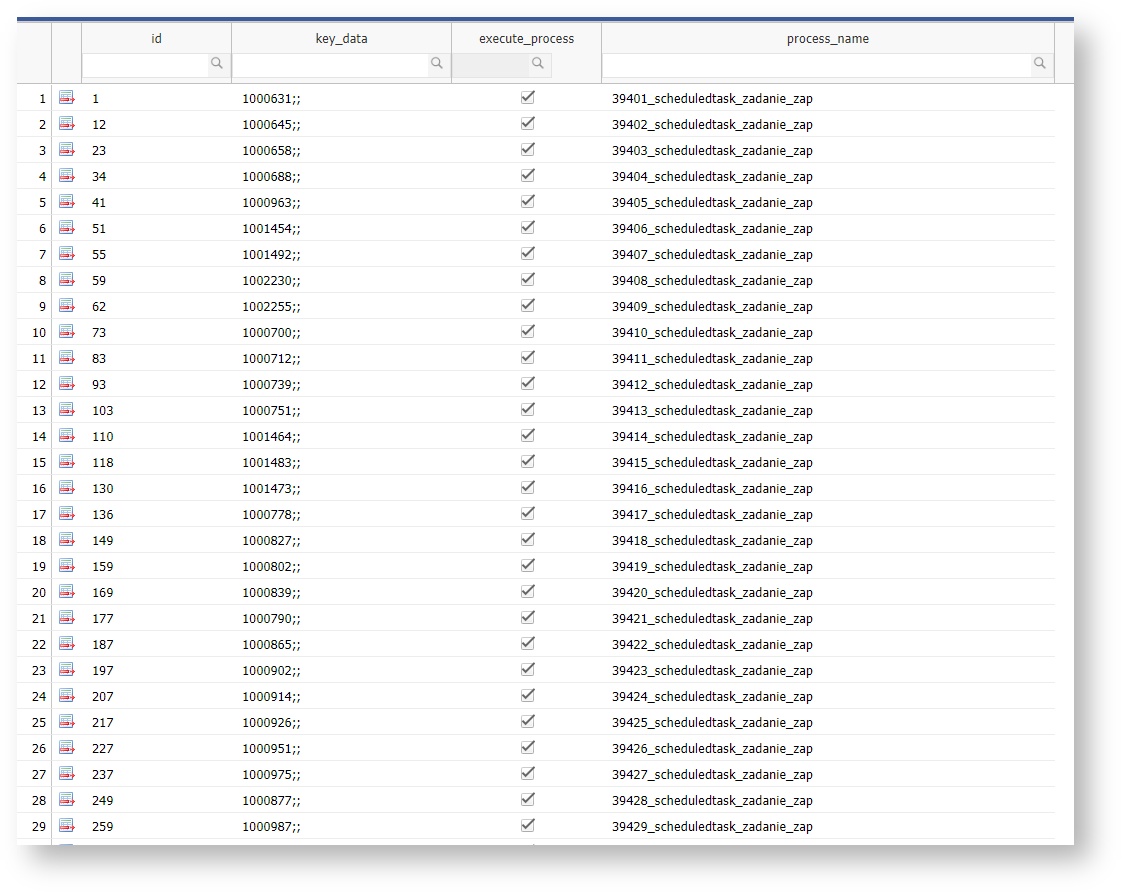The width and height of the screenshot is (1122, 893).
Task: Open row 5 record icon with id 41
Action: [67, 202]
